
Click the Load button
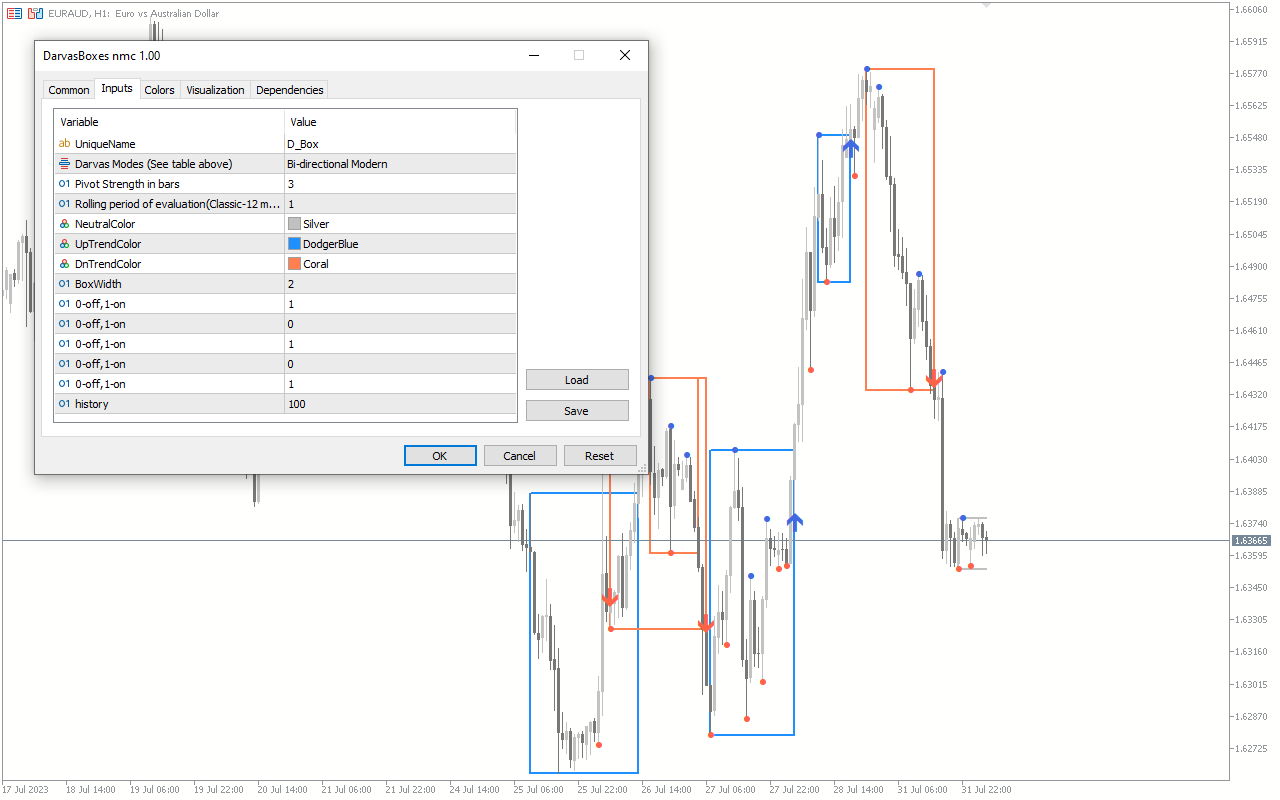pos(577,380)
